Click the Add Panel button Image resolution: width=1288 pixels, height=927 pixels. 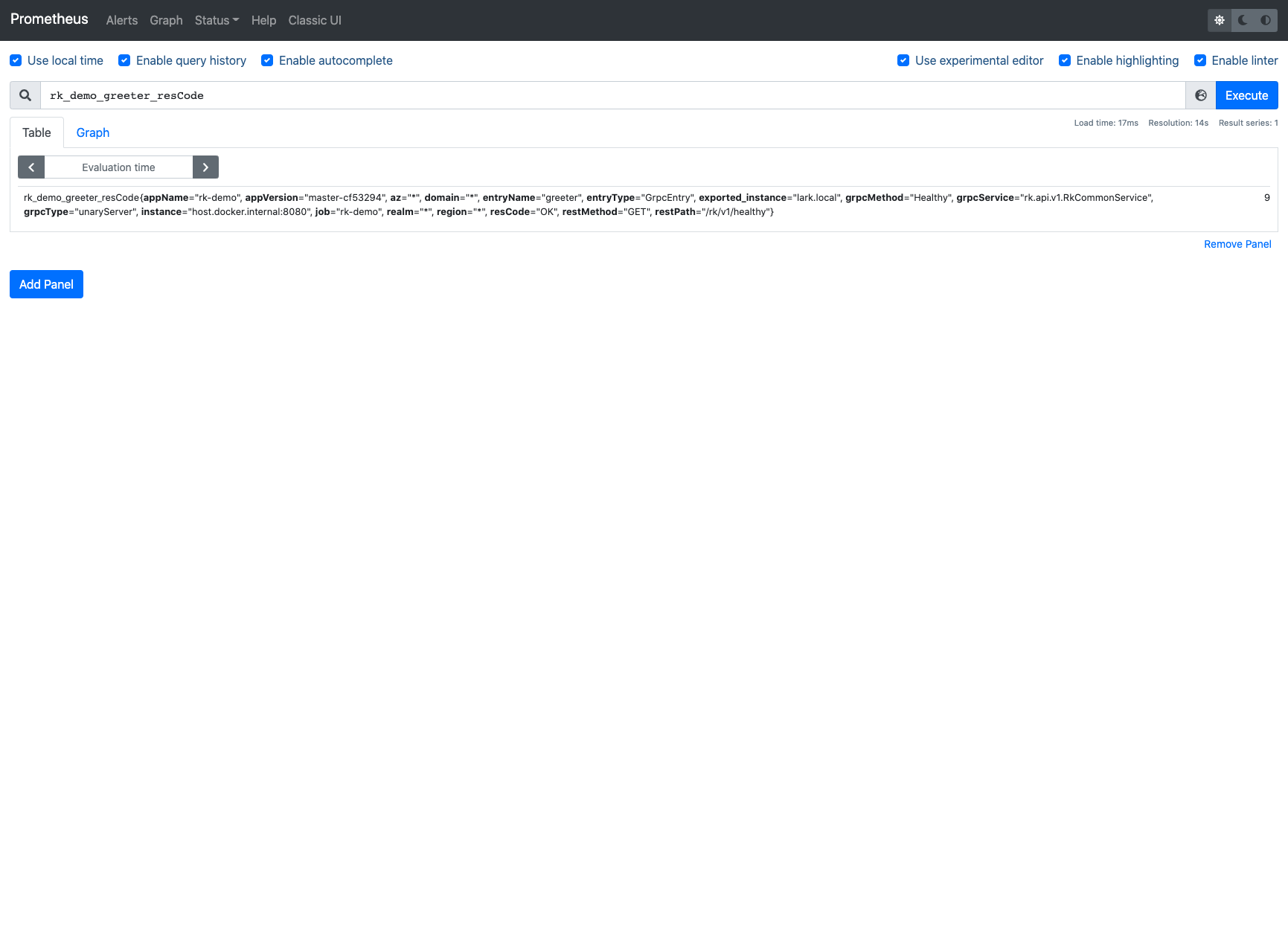[46, 284]
